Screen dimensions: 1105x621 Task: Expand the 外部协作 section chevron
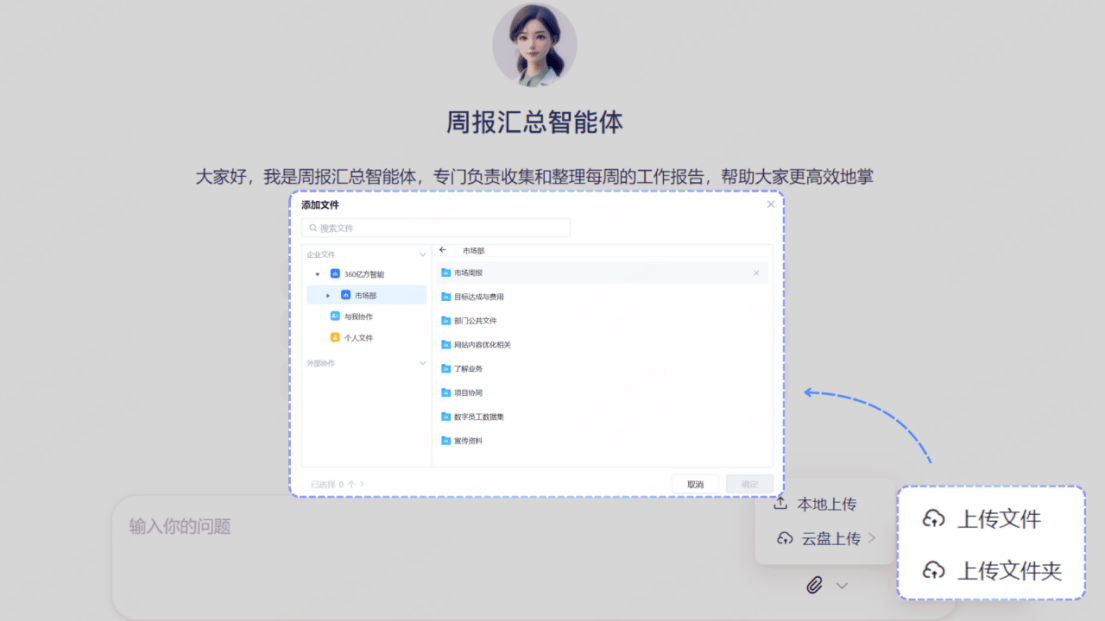(423, 363)
